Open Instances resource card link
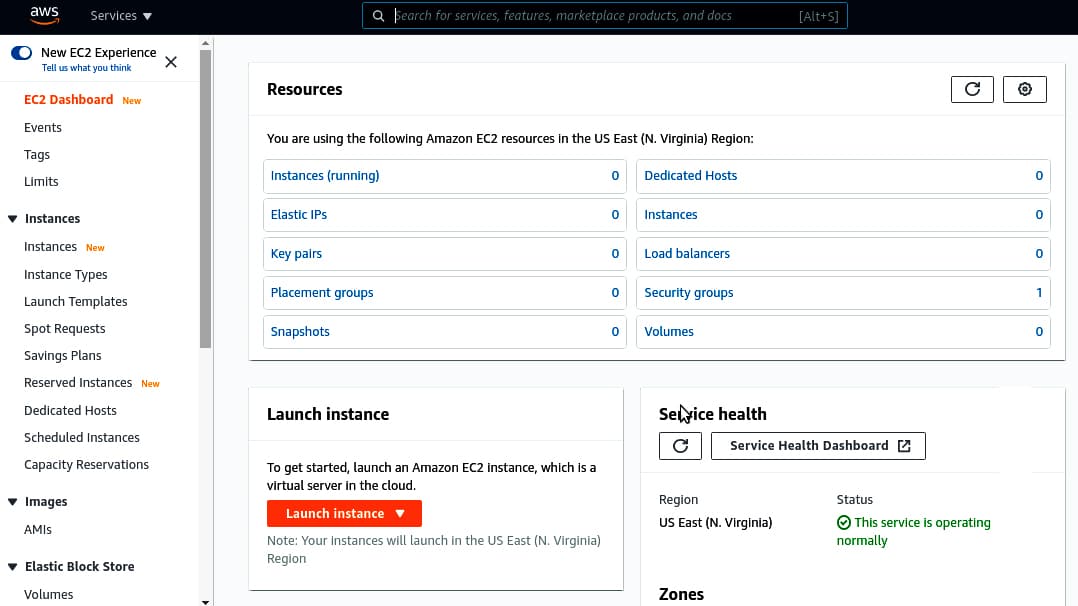Screen dimensions: 1078x606 tap(671, 215)
